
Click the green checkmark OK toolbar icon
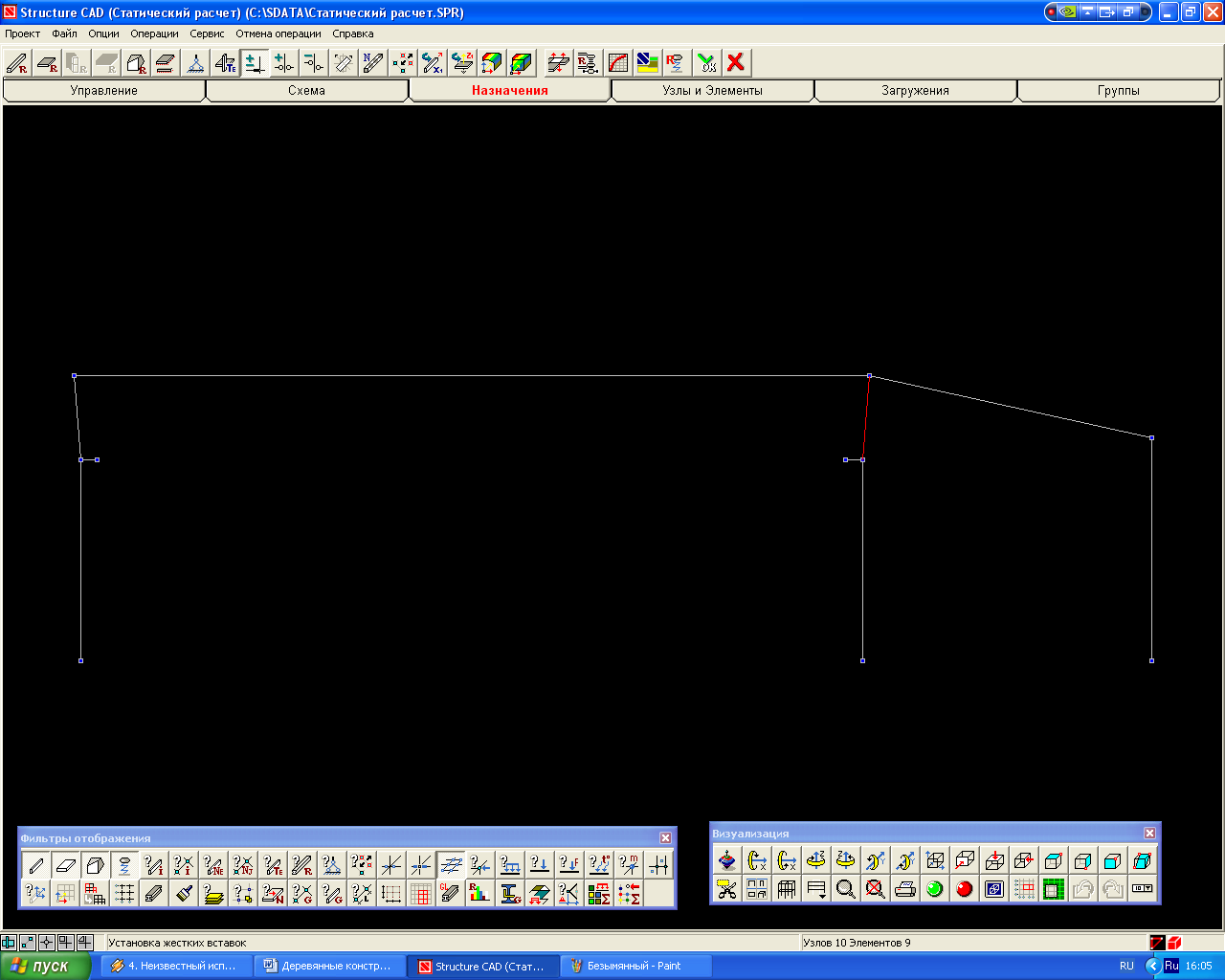707,63
